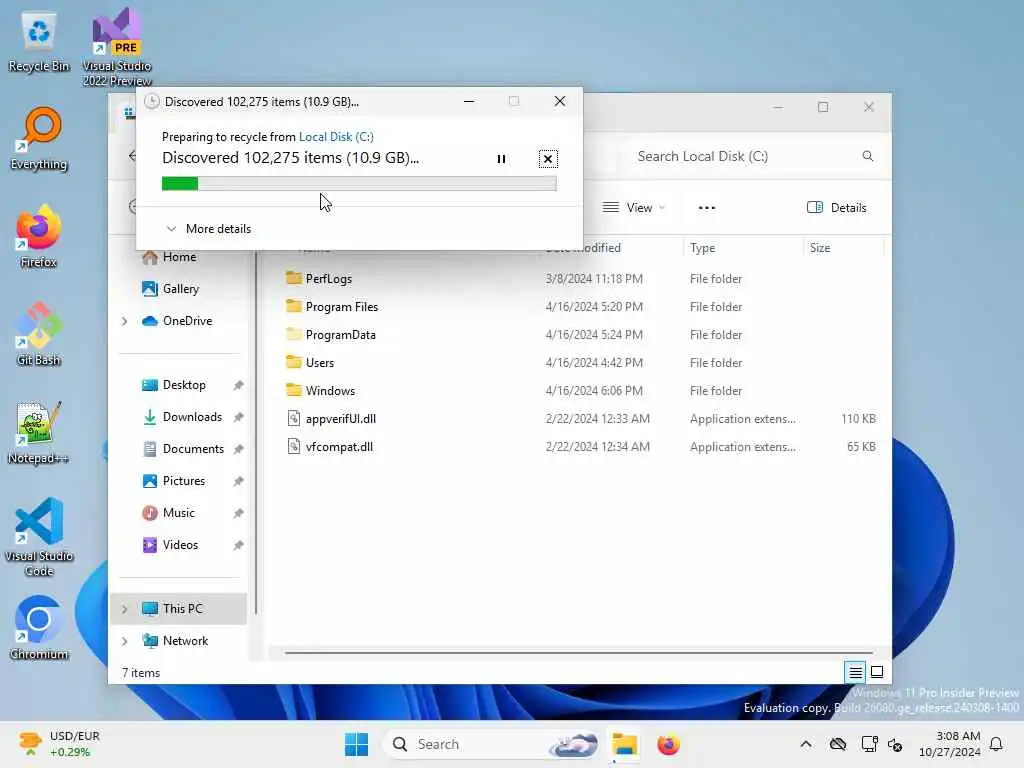This screenshot has width=1024, height=768.
Task: Toggle the Details pane button
Action: click(x=837, y=208)
